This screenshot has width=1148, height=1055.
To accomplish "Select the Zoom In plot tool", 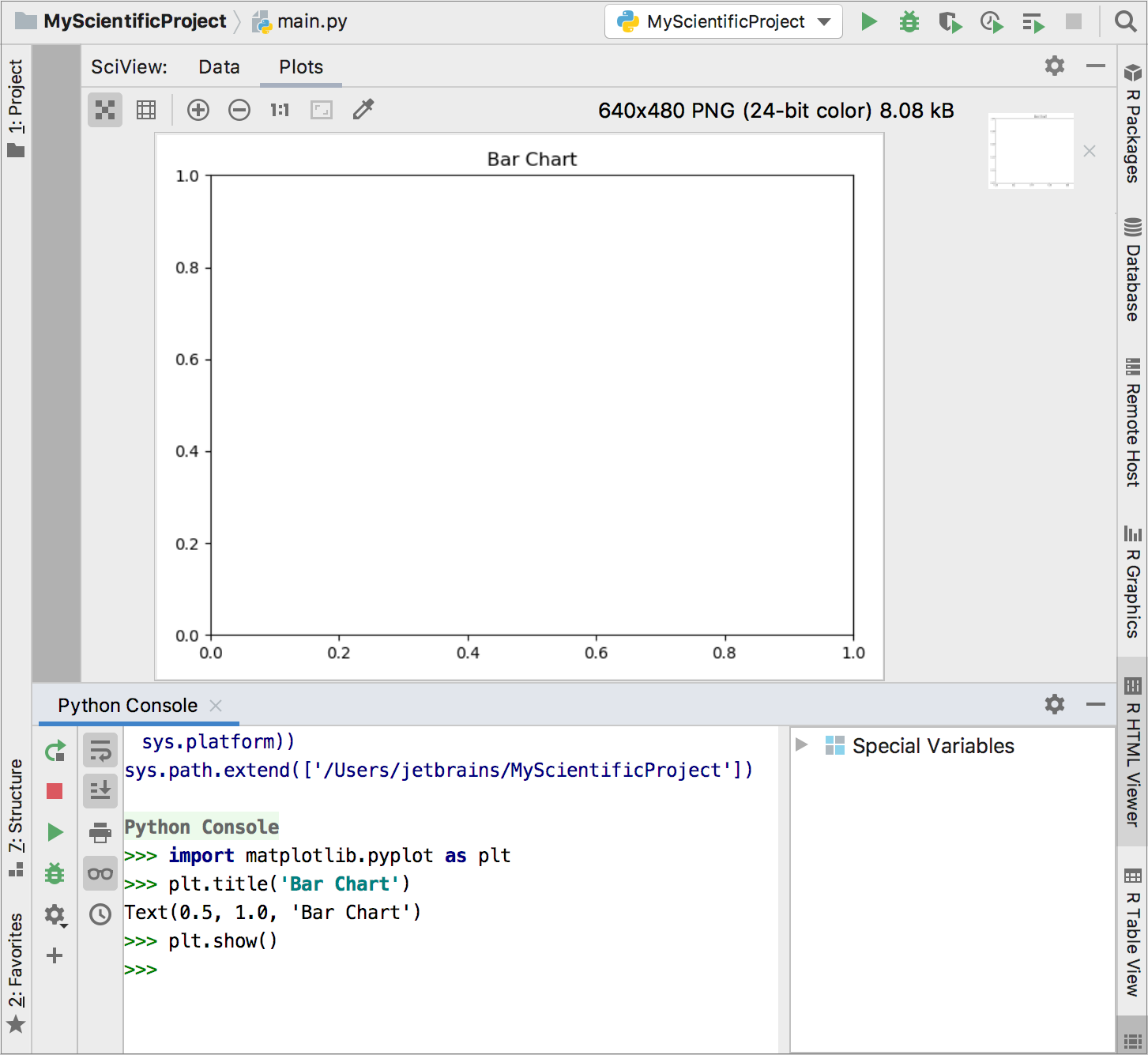I will point(198,110).
